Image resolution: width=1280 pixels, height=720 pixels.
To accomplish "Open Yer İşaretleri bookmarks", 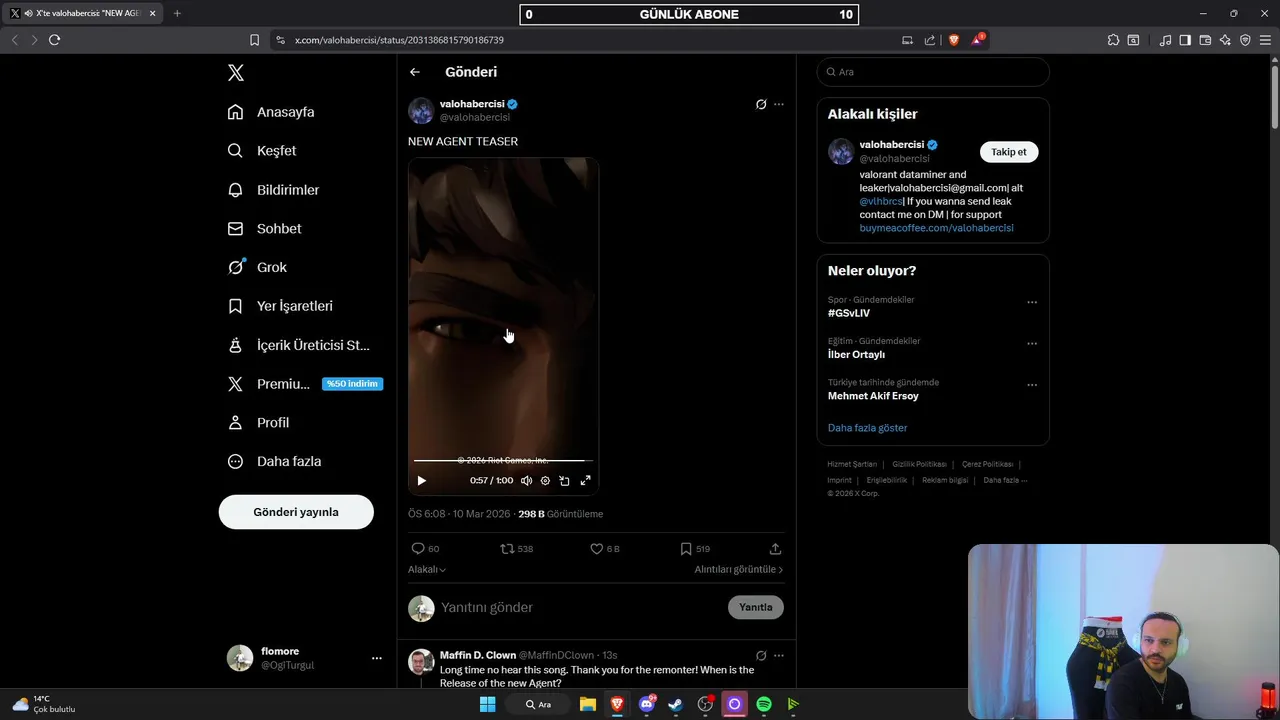I will 280,306.
